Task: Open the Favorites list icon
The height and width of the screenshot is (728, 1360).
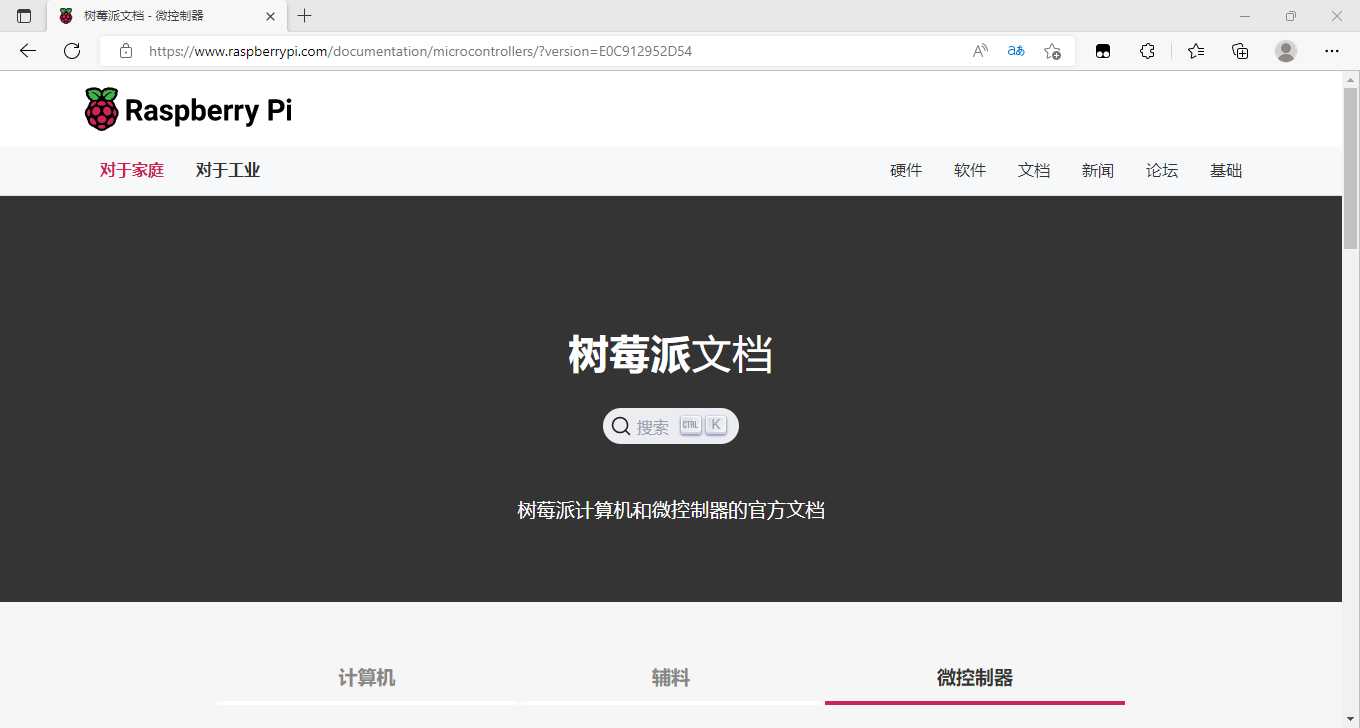Action: click(x=1196, y=51)
